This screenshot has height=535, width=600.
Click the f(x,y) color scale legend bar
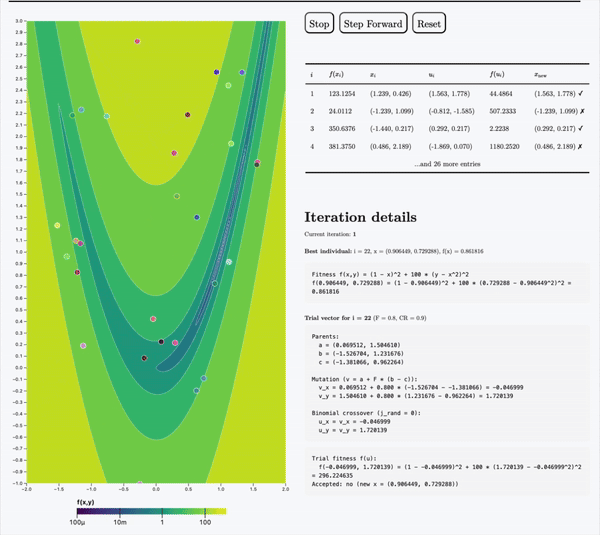coord(151,510)
